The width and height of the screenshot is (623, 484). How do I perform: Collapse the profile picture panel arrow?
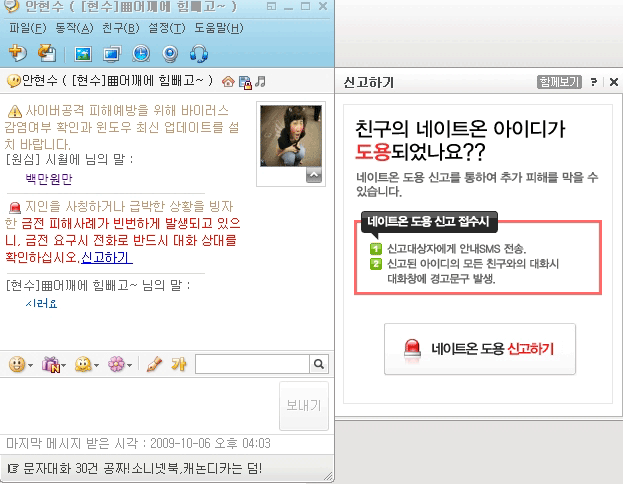pos(314,175)
